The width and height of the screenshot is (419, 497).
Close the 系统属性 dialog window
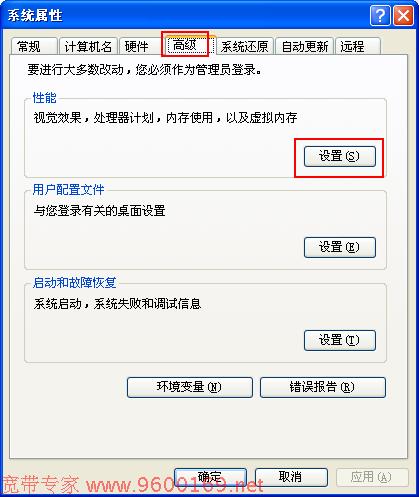click(403, 16)
